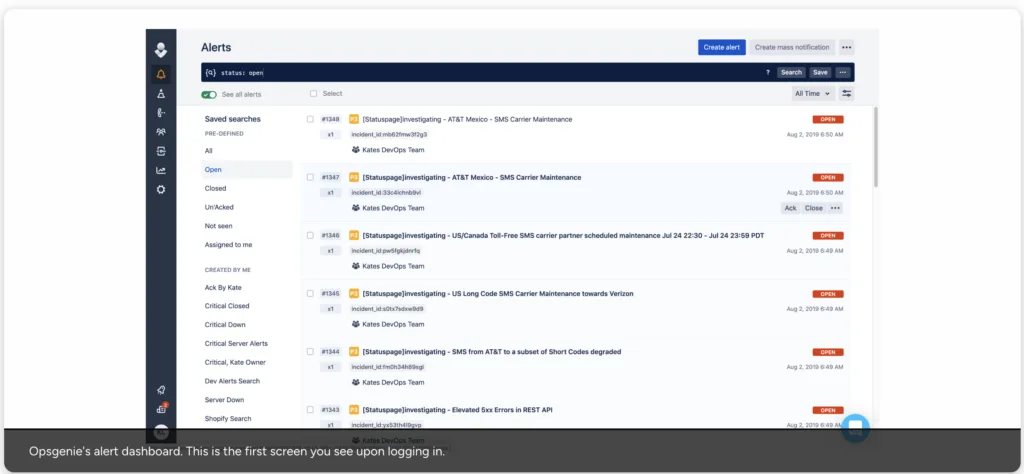This screenshot has height=474, width=1024.
Task: Open the Teams people icon in sidebar
Action: (x=161, y=132)
